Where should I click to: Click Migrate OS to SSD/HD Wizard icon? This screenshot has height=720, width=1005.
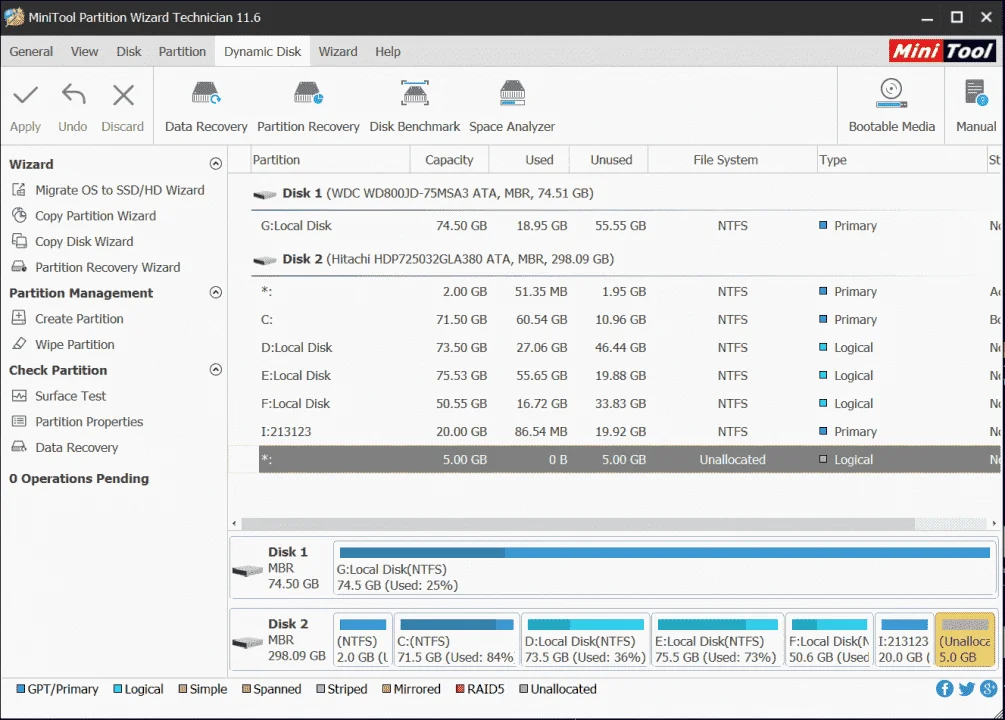point(20,190)
